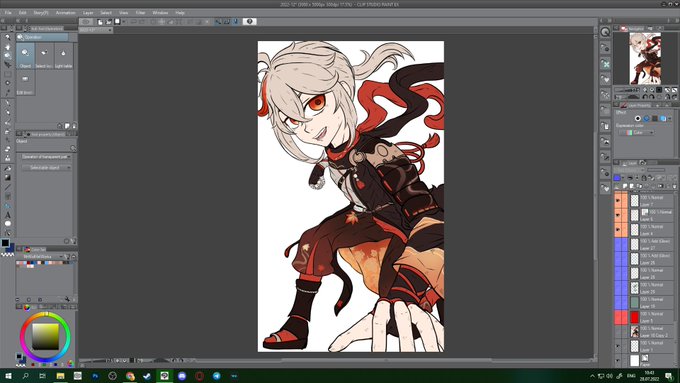Select the Move layer tool

pyautogui.click(x=7, y=65)
